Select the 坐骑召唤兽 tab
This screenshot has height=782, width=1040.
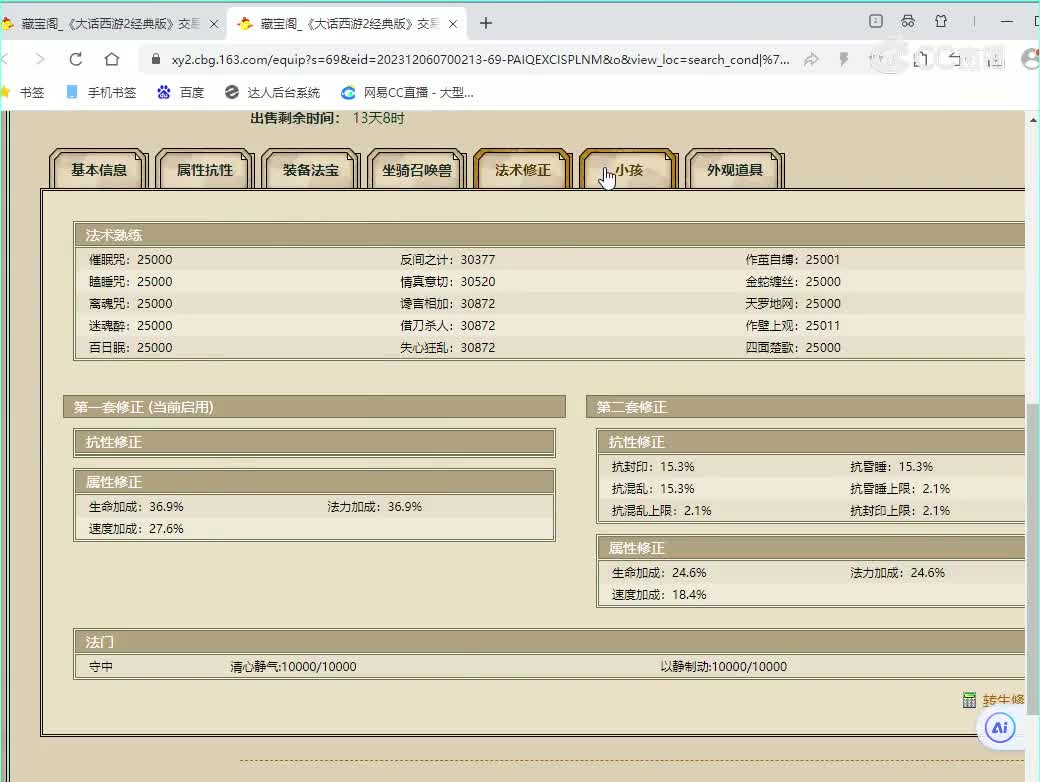click(x=417, y=170)
